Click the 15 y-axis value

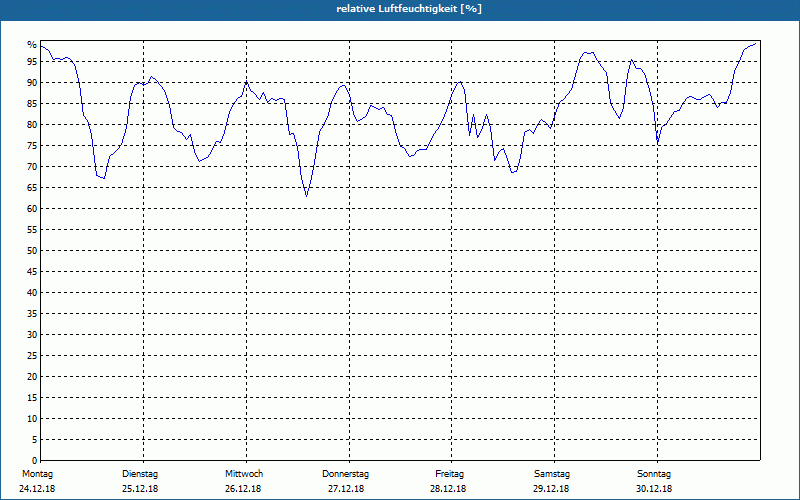click(x=32, y=398)
